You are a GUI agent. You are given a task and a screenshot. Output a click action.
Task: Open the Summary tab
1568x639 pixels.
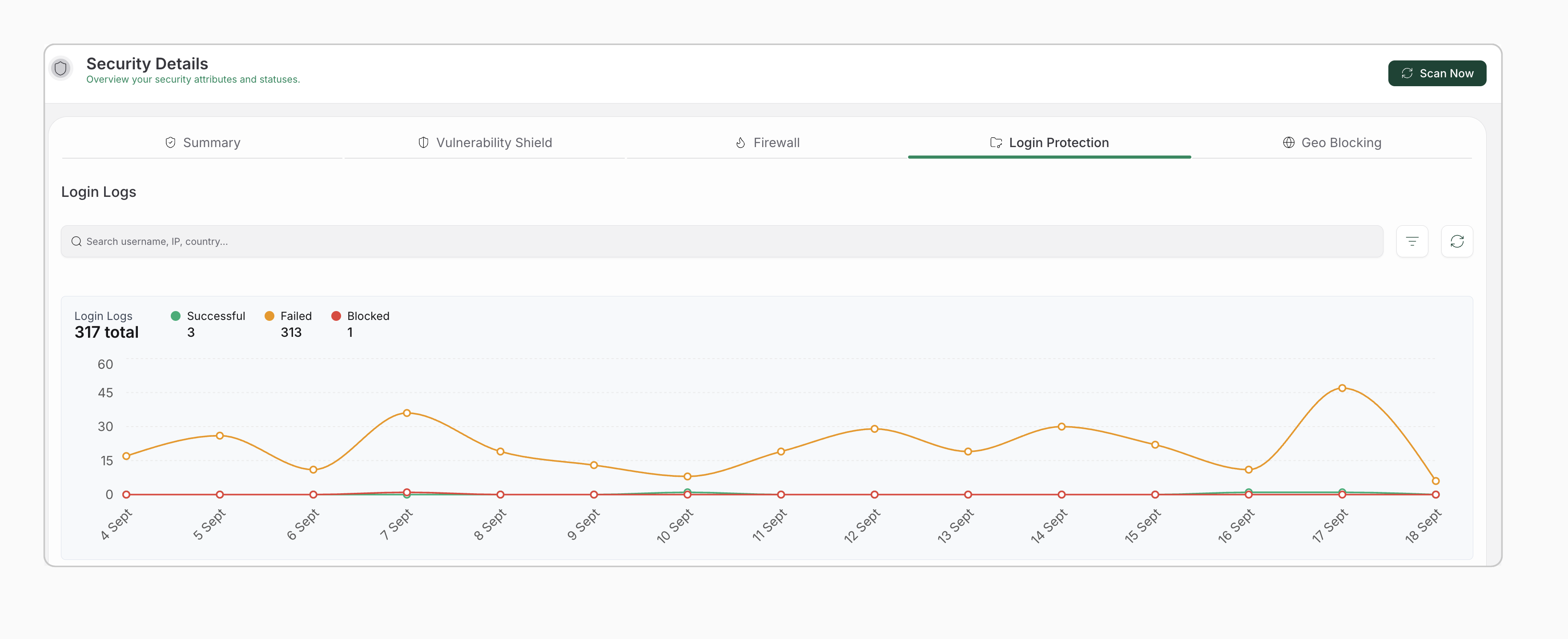click(202, 143)
